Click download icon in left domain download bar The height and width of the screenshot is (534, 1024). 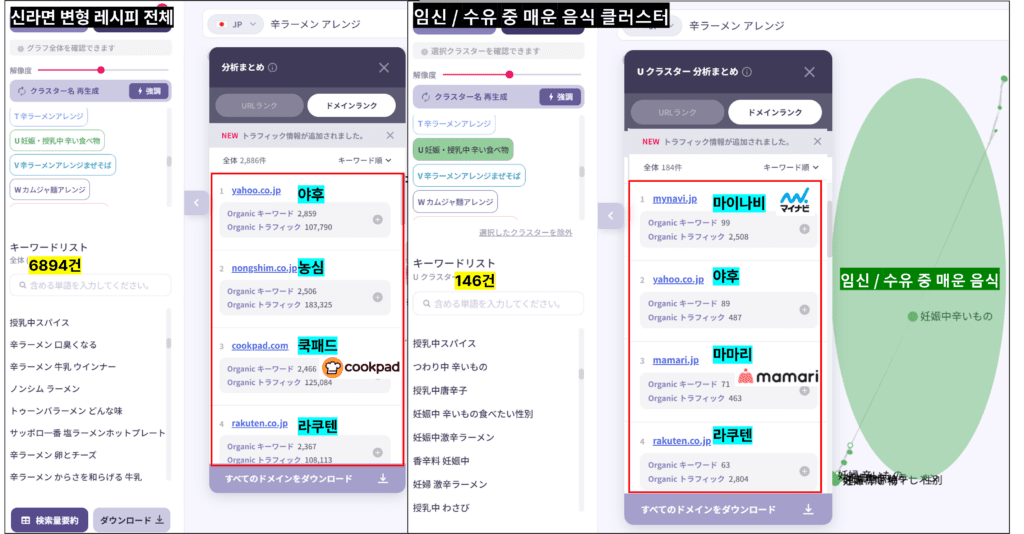click(x=383, y=479)
